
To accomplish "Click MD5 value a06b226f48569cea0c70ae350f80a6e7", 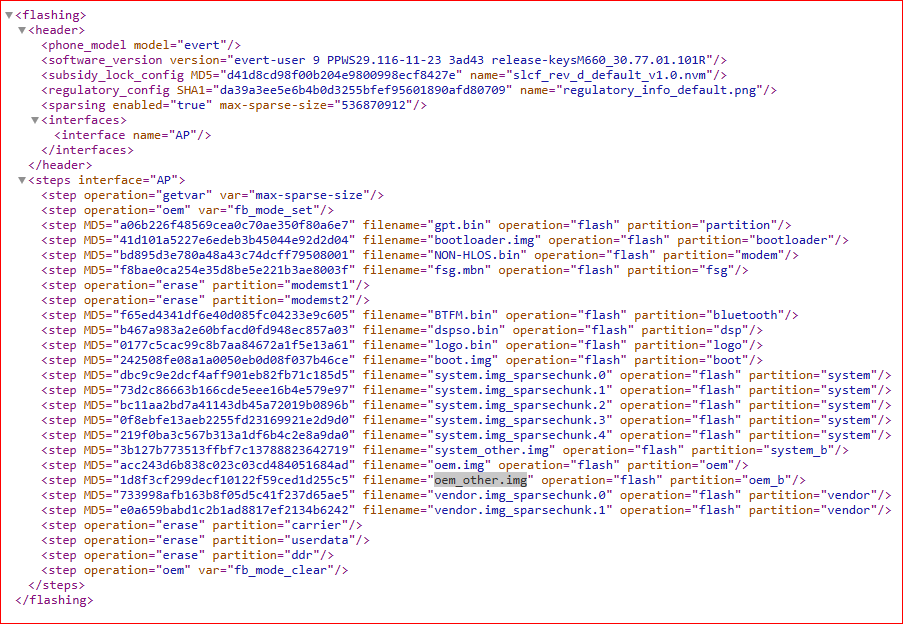I will (x=234, y=225).
